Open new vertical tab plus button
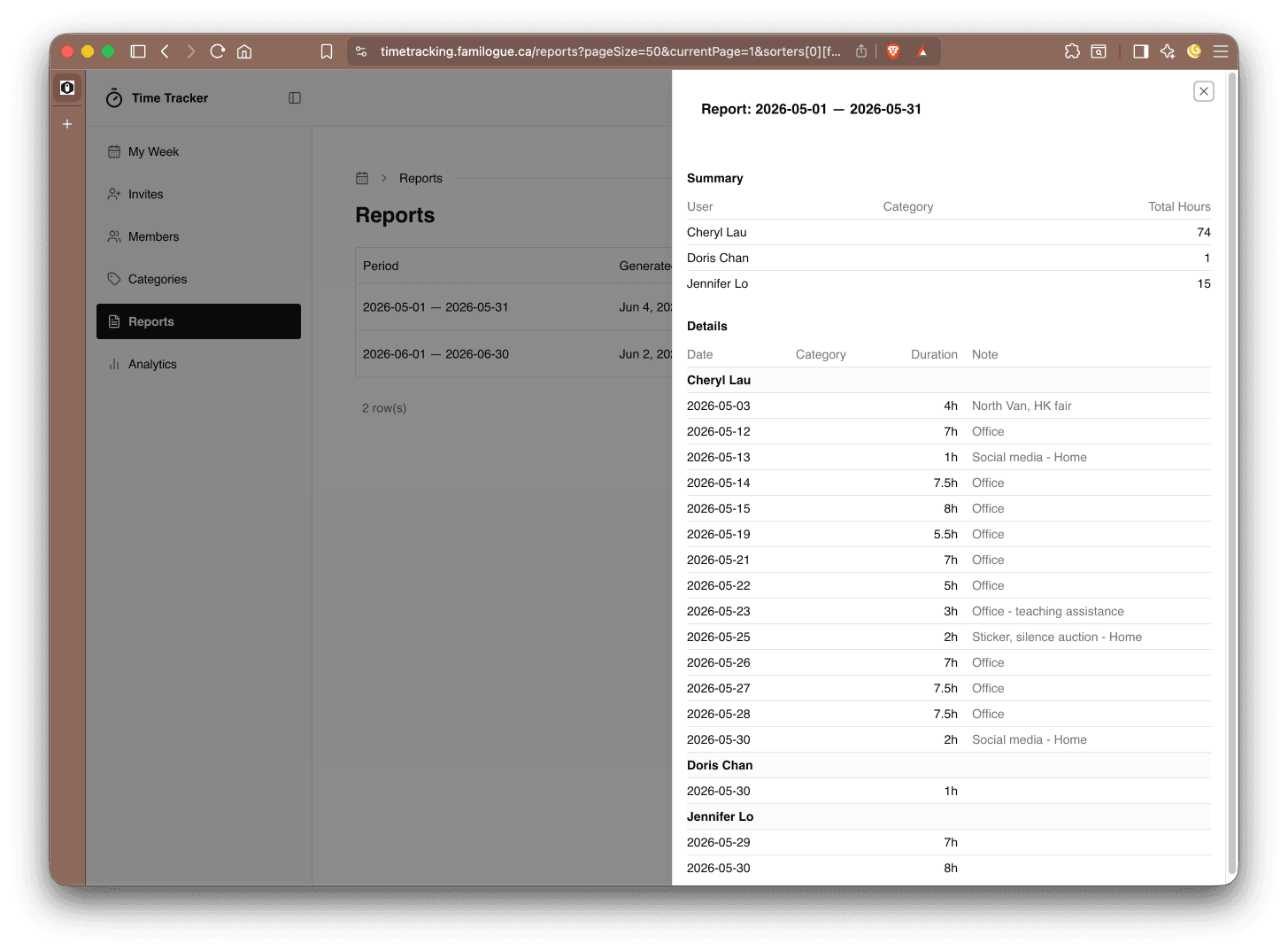 click(x=67, y=124)
